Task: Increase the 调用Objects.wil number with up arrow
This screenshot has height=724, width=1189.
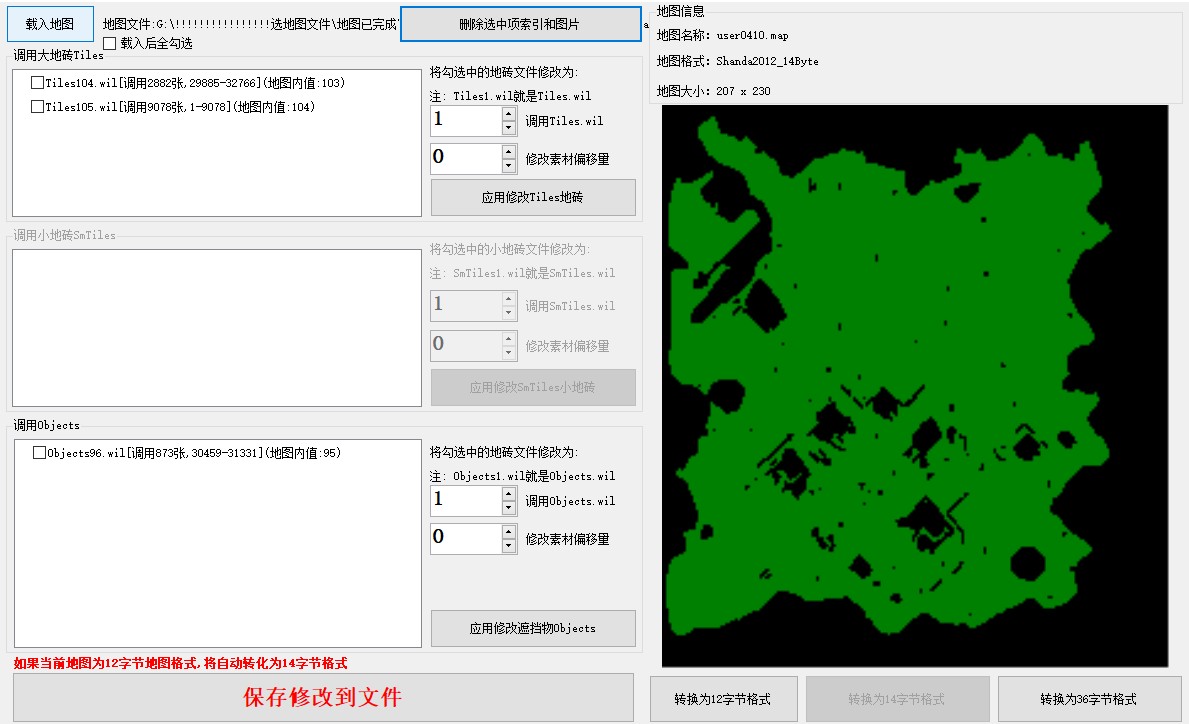Action: tap(508, 494)
